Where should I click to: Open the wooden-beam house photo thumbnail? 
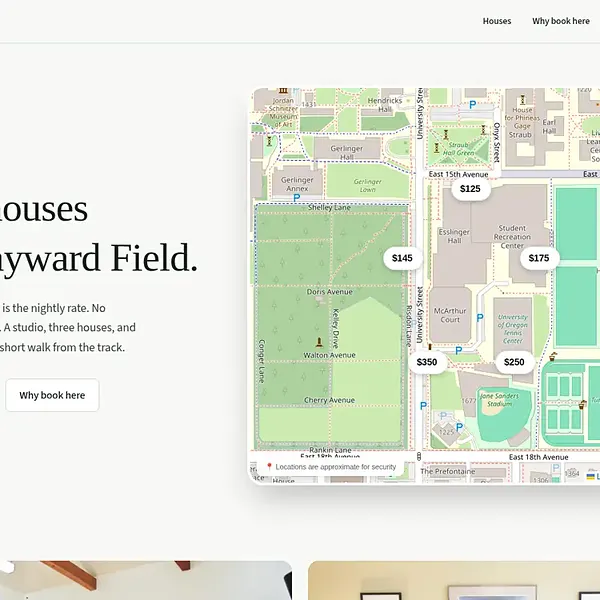[x=146, y=580]
